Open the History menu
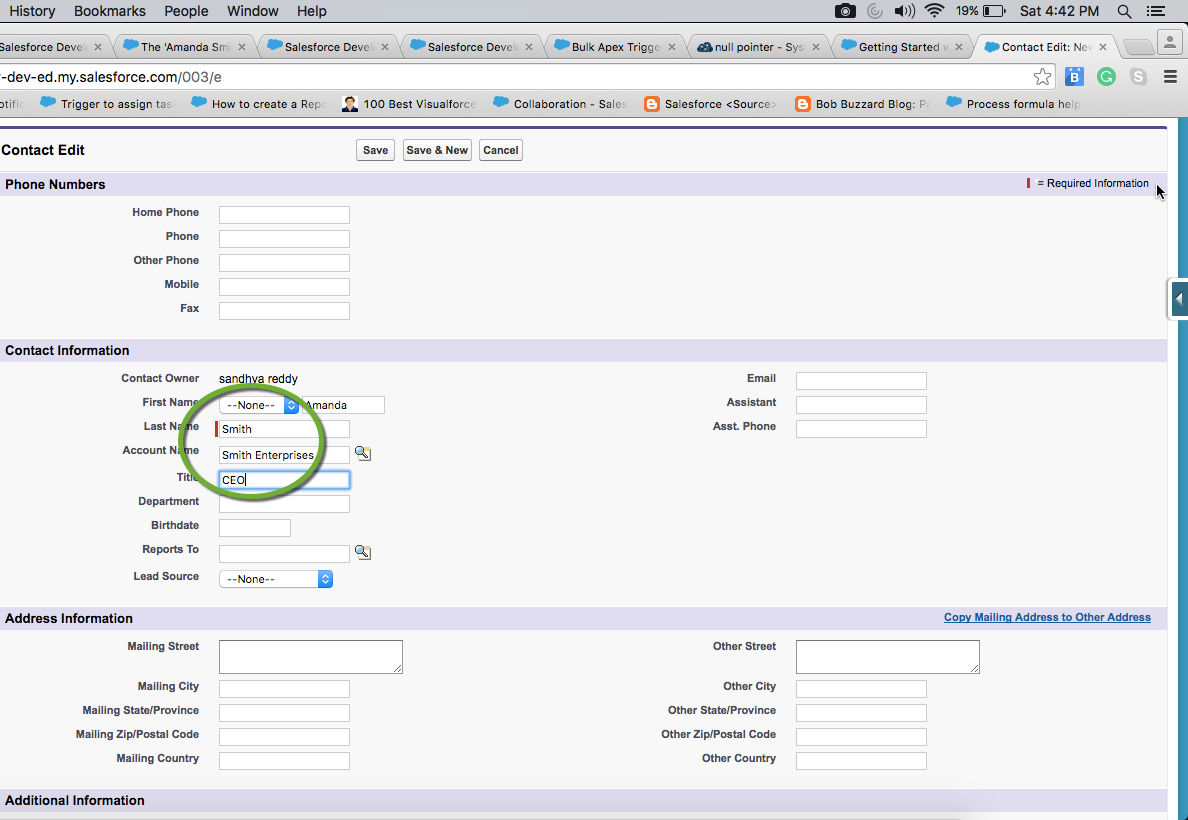 (33, 11)
